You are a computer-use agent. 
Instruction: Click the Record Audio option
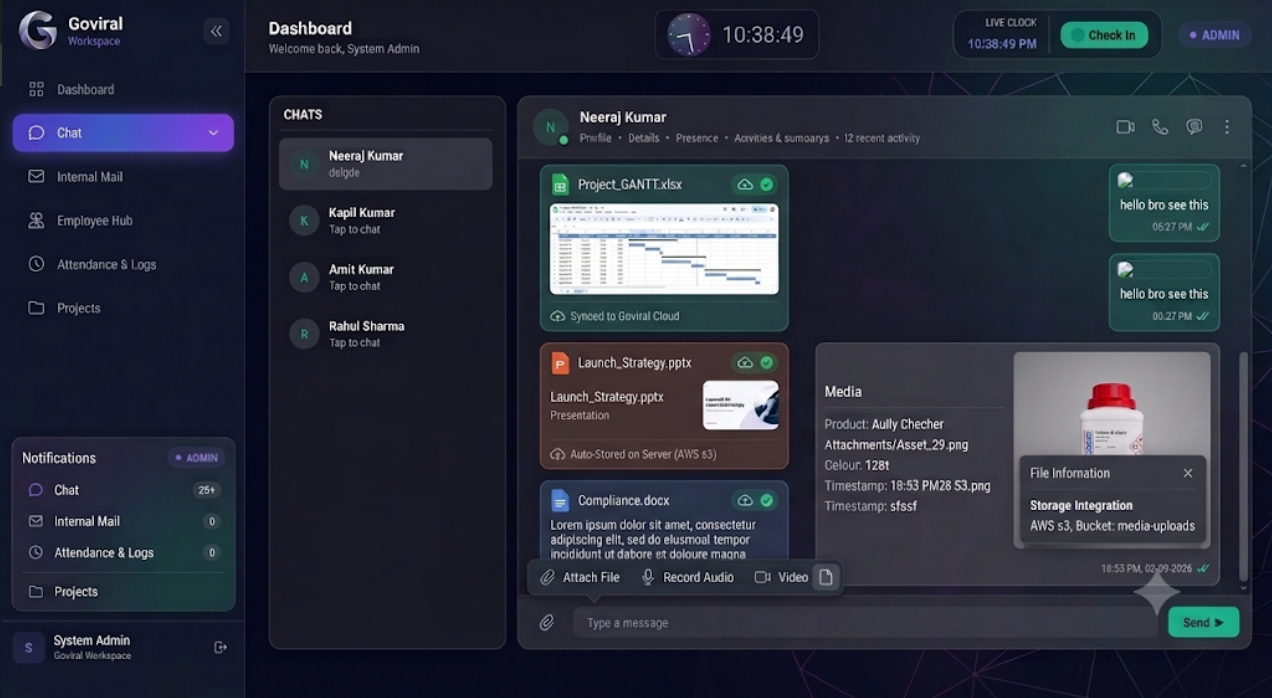687,577
